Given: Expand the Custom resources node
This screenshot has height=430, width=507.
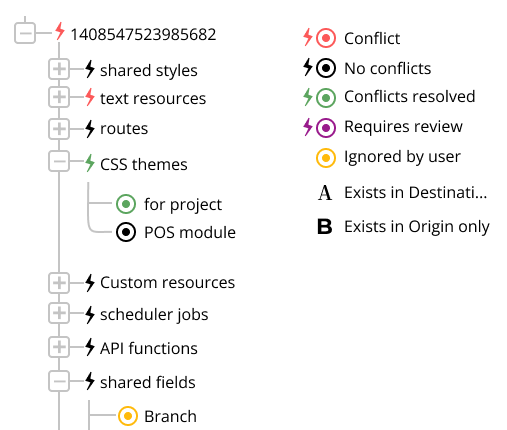Looking at the screenshot, I should tap(59, 283).
